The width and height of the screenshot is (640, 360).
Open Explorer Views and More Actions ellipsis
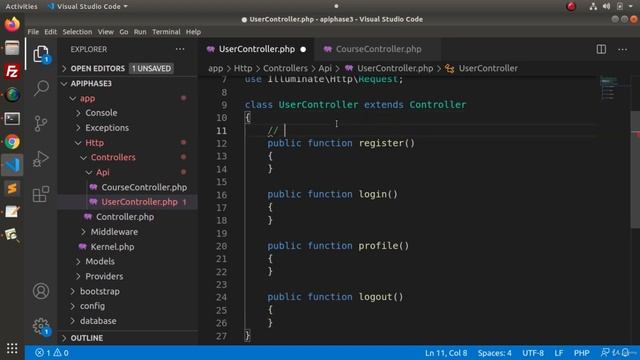coord(180,49)
